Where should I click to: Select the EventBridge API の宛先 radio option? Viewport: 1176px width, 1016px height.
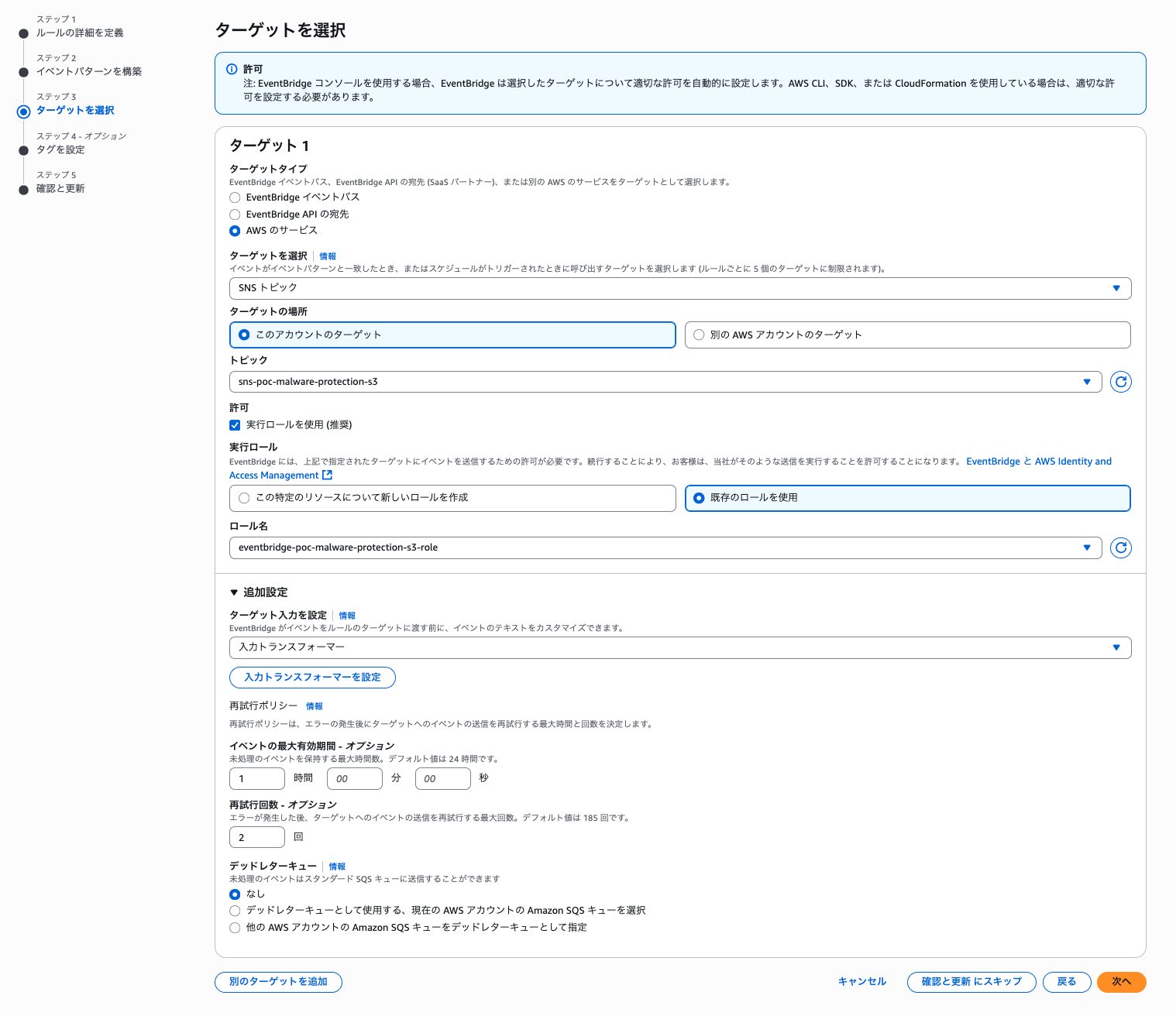[x=235, y=215]
